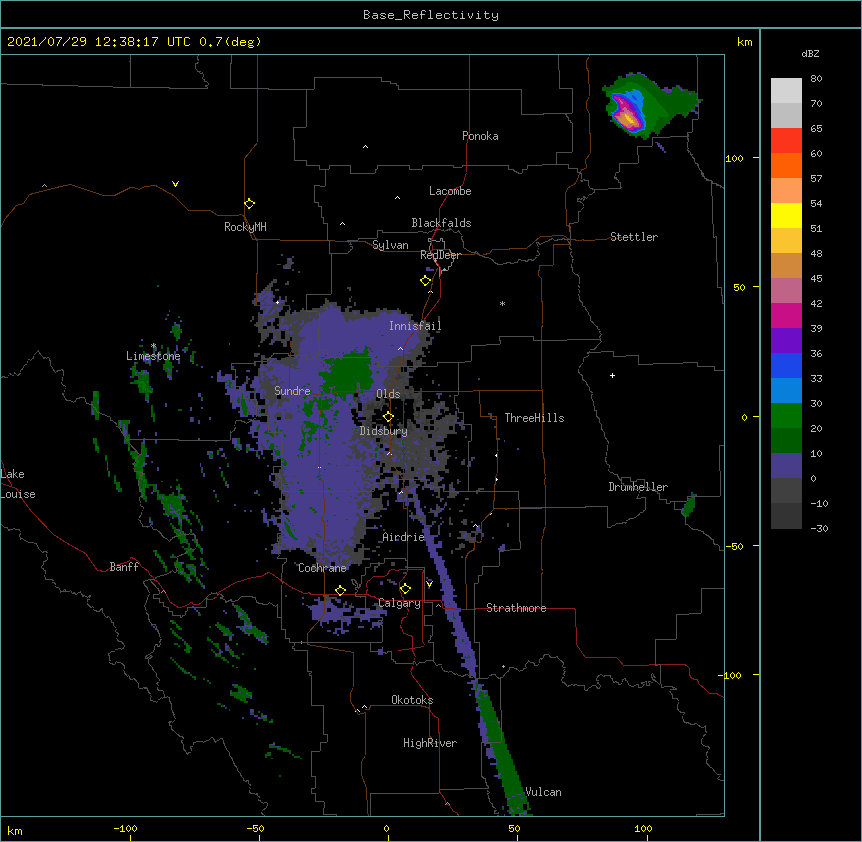Select the bright yellow legend swatch below 54
Image resolution: width=862 pixels, height=842 pixels.
pos(786,215)
